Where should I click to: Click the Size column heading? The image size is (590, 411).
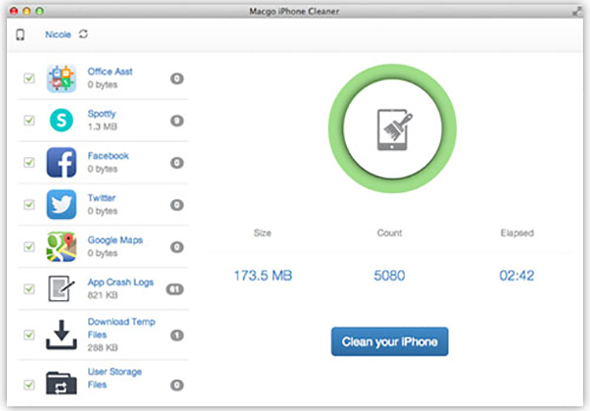[263, 233]
